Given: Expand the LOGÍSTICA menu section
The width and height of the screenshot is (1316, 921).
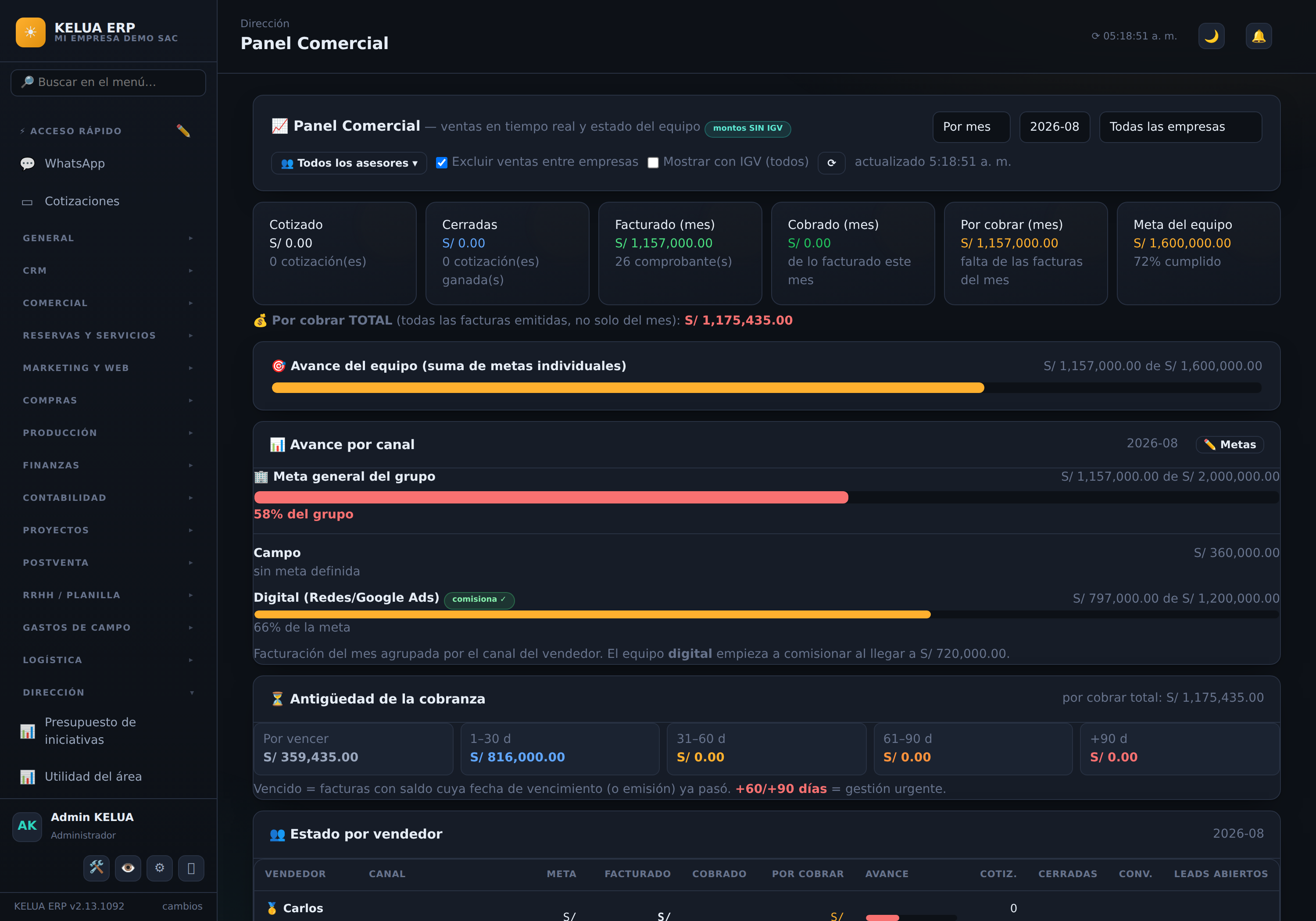Looking at the screenshot, I should pos(108,660).
